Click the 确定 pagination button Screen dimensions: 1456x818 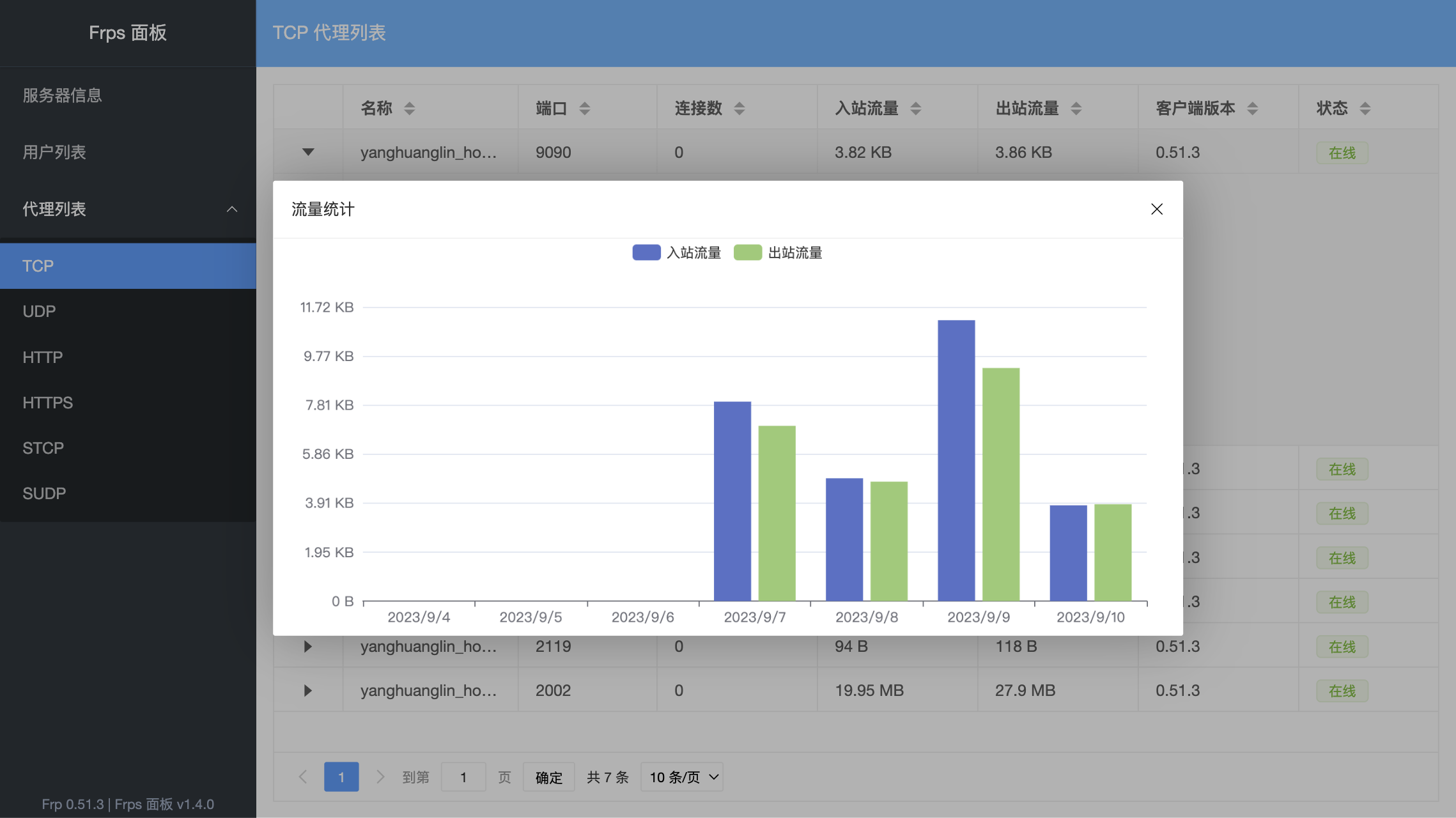(548, 777)
